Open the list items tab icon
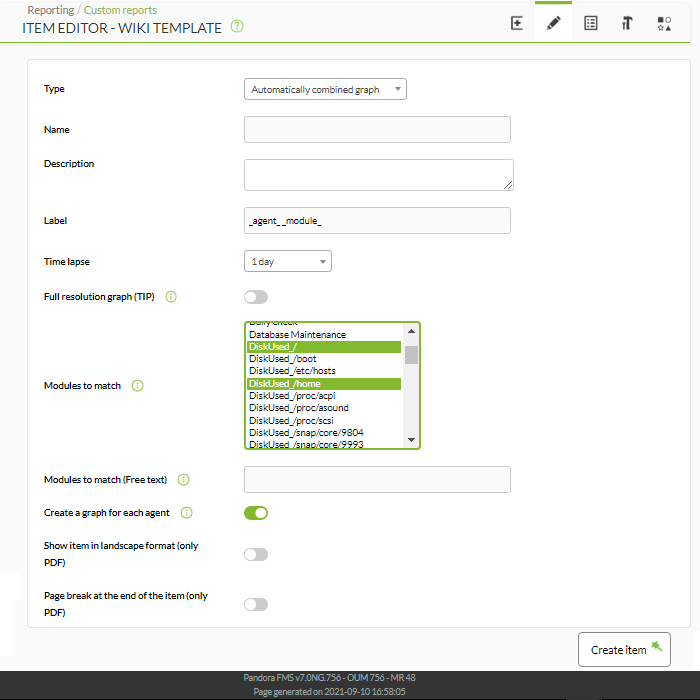700x700 pixels. (x=591, y=23)
